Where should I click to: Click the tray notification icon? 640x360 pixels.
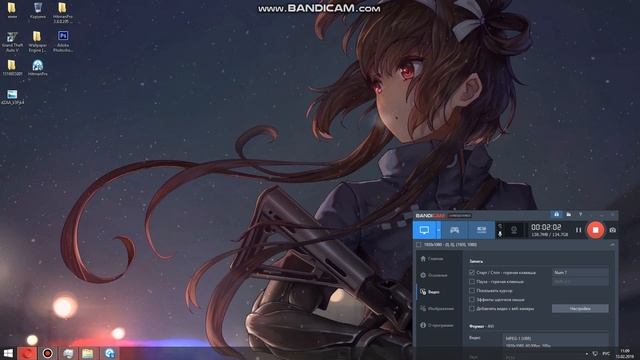(595, 353)
